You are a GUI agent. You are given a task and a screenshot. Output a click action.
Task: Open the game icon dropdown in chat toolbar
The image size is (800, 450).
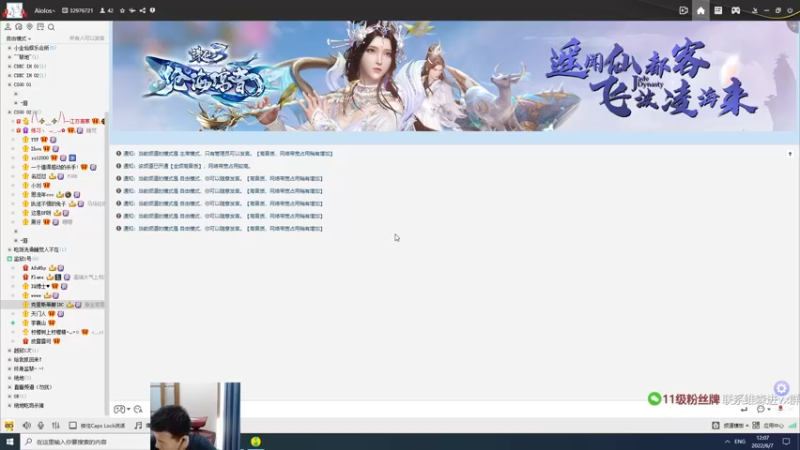point(122,410)
